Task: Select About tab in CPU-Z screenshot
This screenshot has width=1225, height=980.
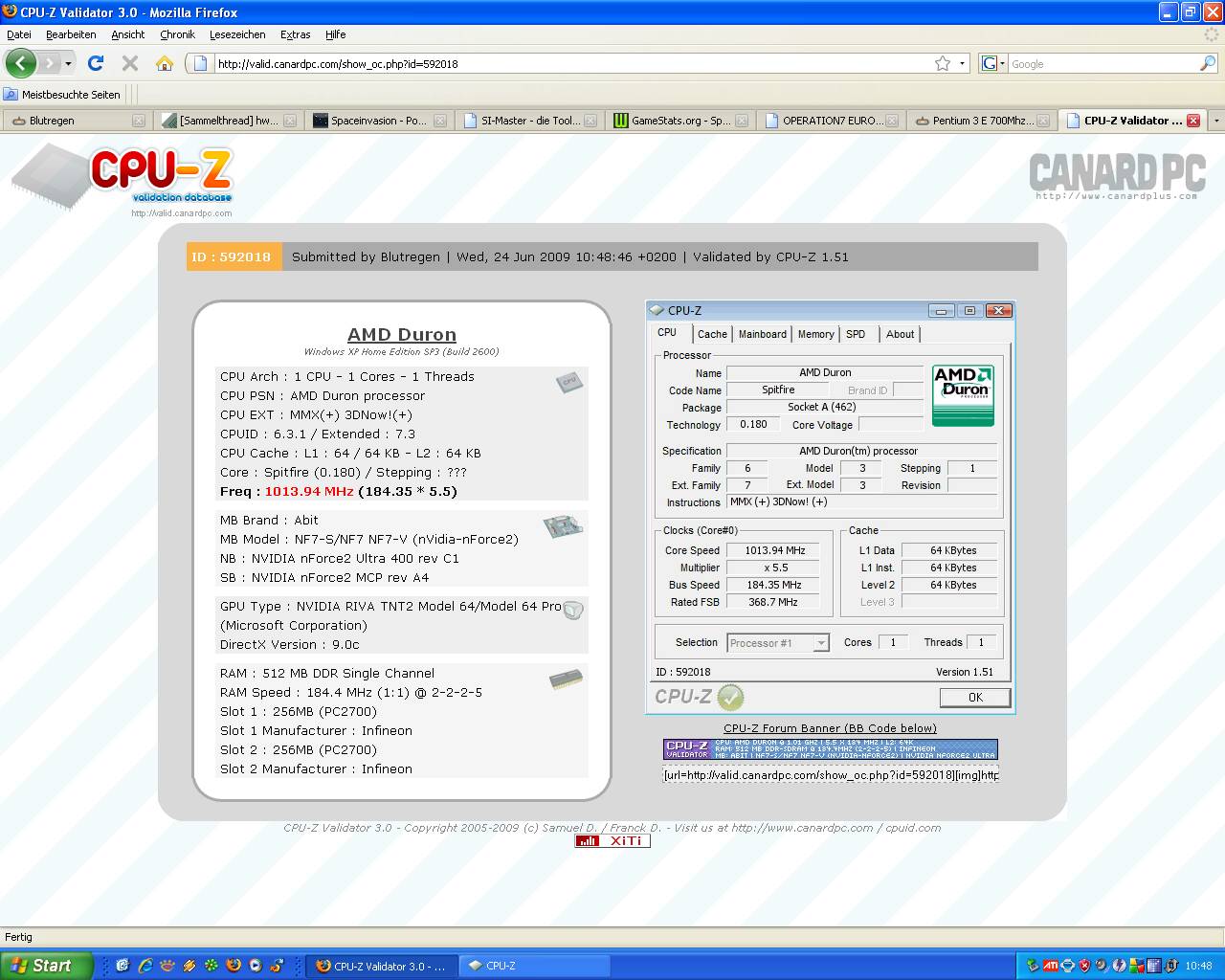Action: tap(900, 334)
